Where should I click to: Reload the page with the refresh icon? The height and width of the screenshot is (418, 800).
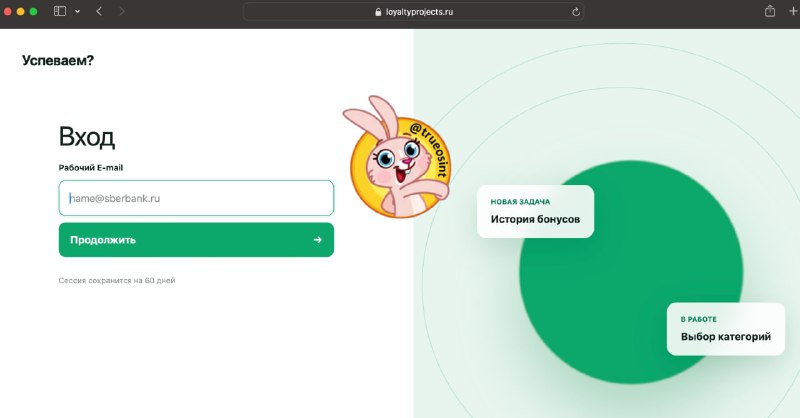tap(576, 12)
